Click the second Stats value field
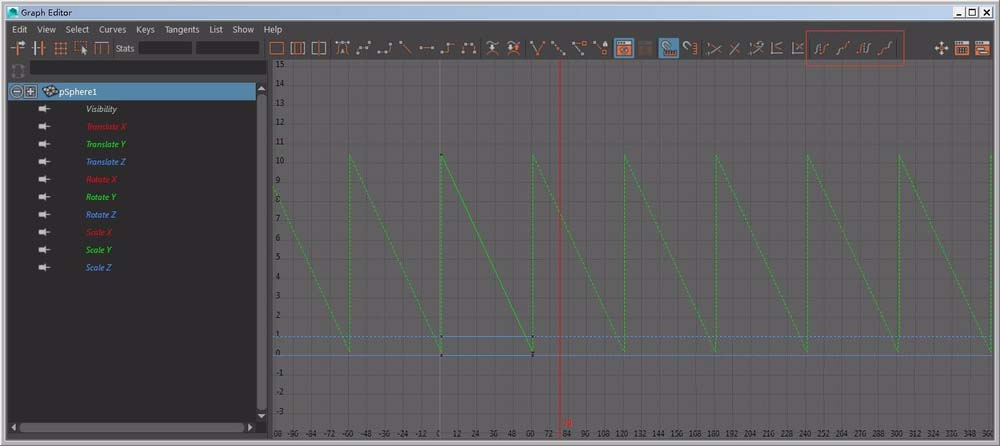This screenshot has width=1000, height=446. coord(227,48)
